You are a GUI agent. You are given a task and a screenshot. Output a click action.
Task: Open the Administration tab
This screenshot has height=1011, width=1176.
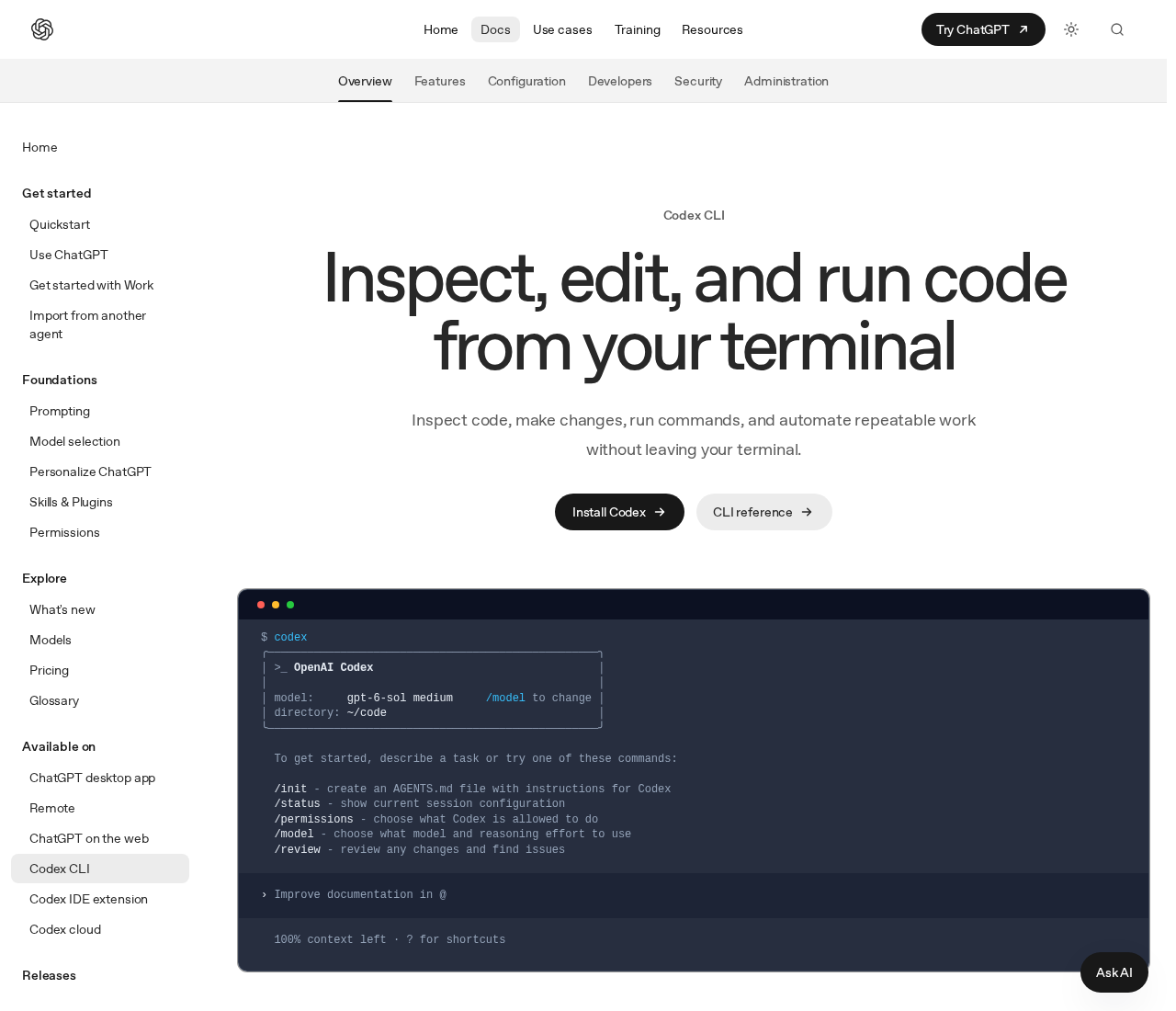point(786,81)
